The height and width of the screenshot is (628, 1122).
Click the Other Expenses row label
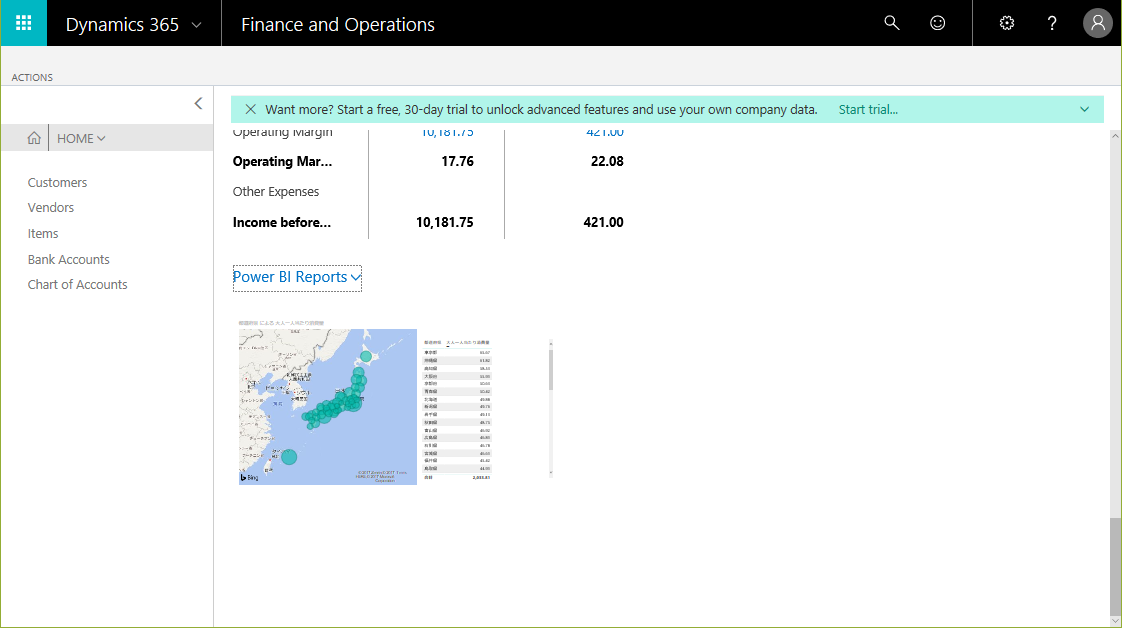[275, 192]
